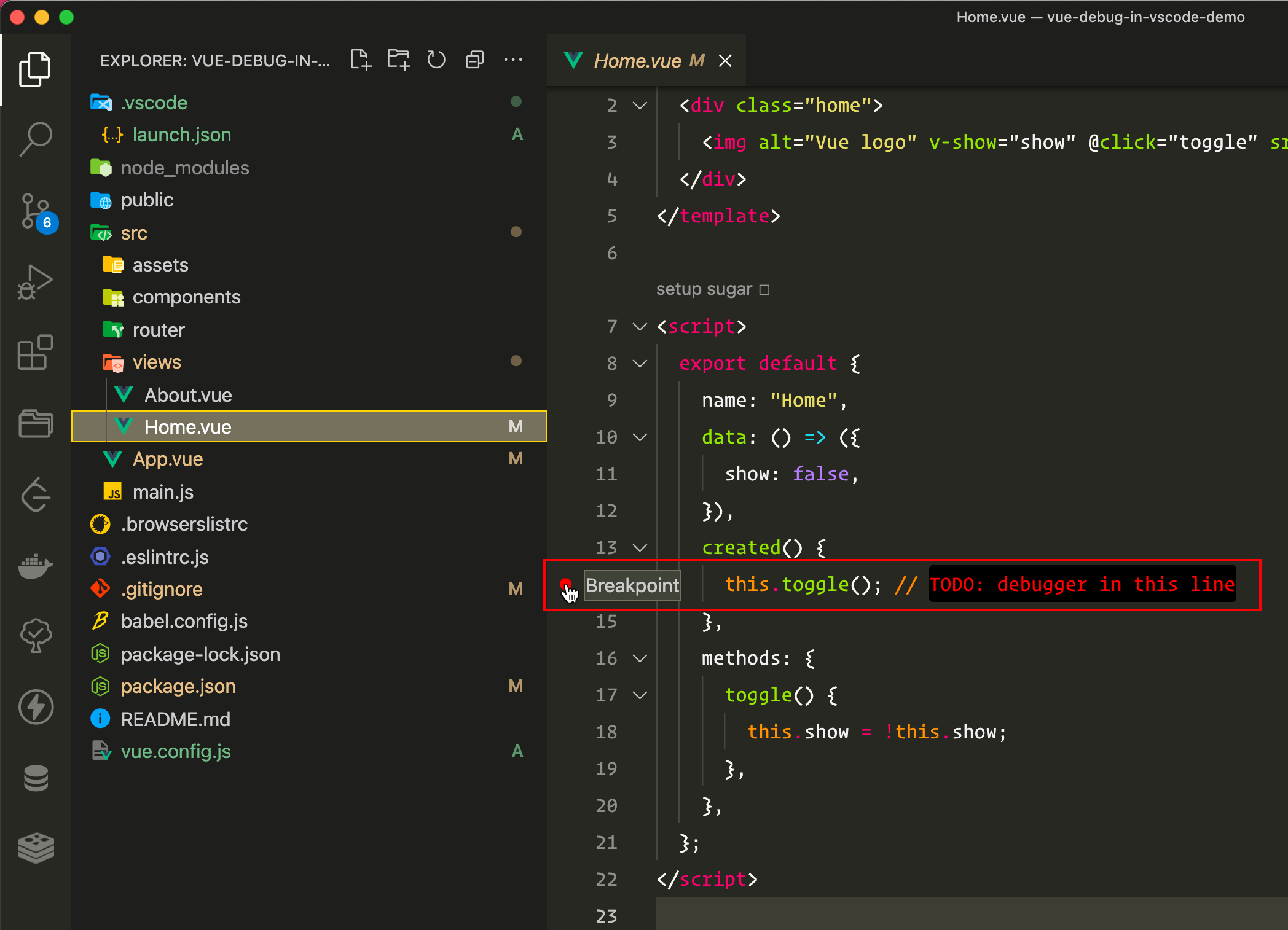Click the false value on line 11

pyautogui.click(x=820, y=474)
